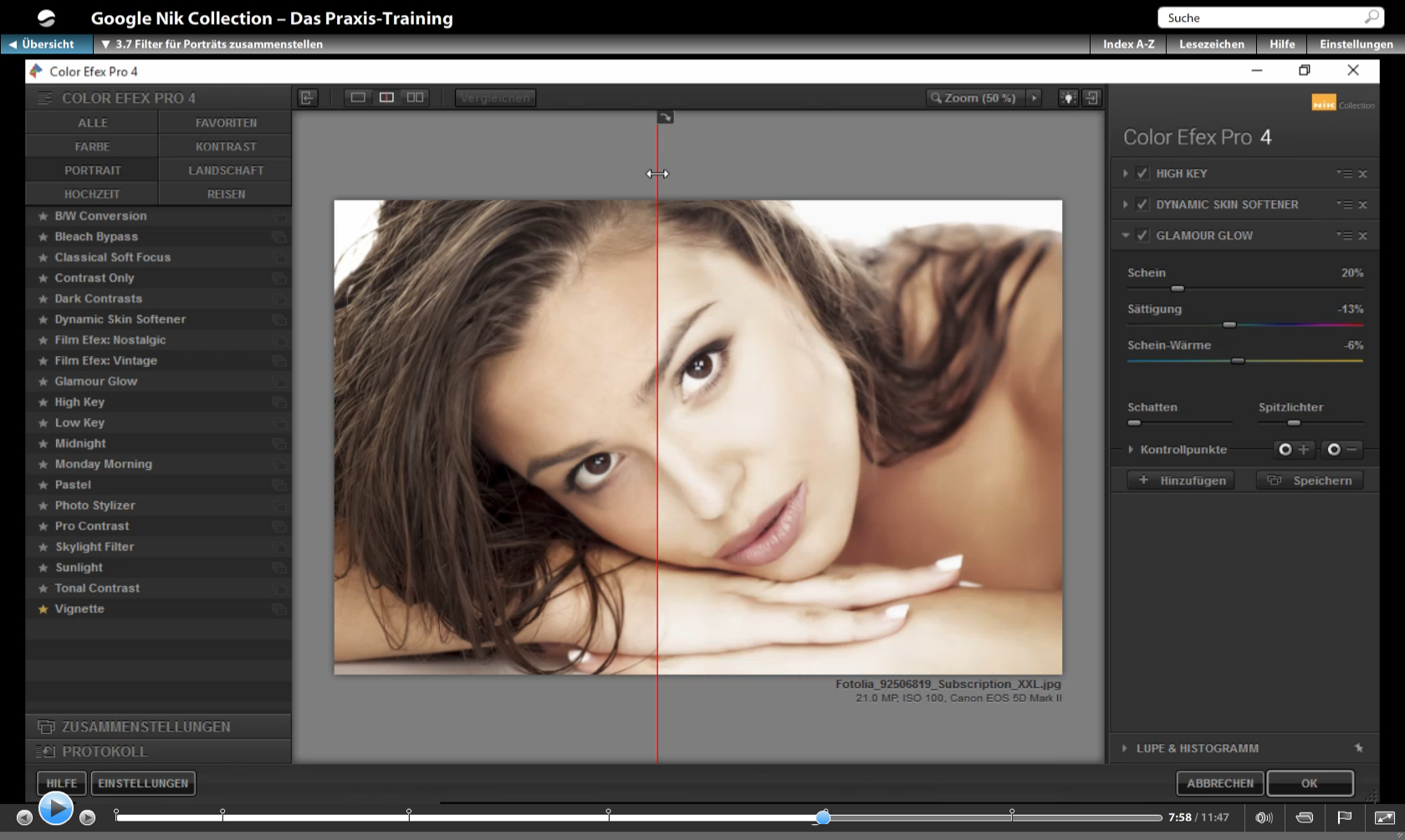Switch video player to fullscreen
The height and width of the screenshot is (840, 1405).
coord(1385,817)
